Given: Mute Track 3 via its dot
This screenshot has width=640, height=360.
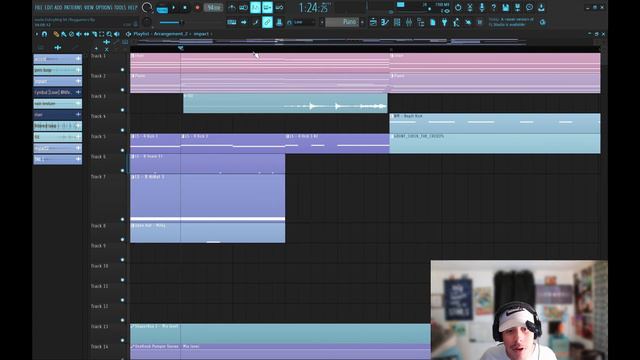Looking at the screenshot, I should pos(122,110).
